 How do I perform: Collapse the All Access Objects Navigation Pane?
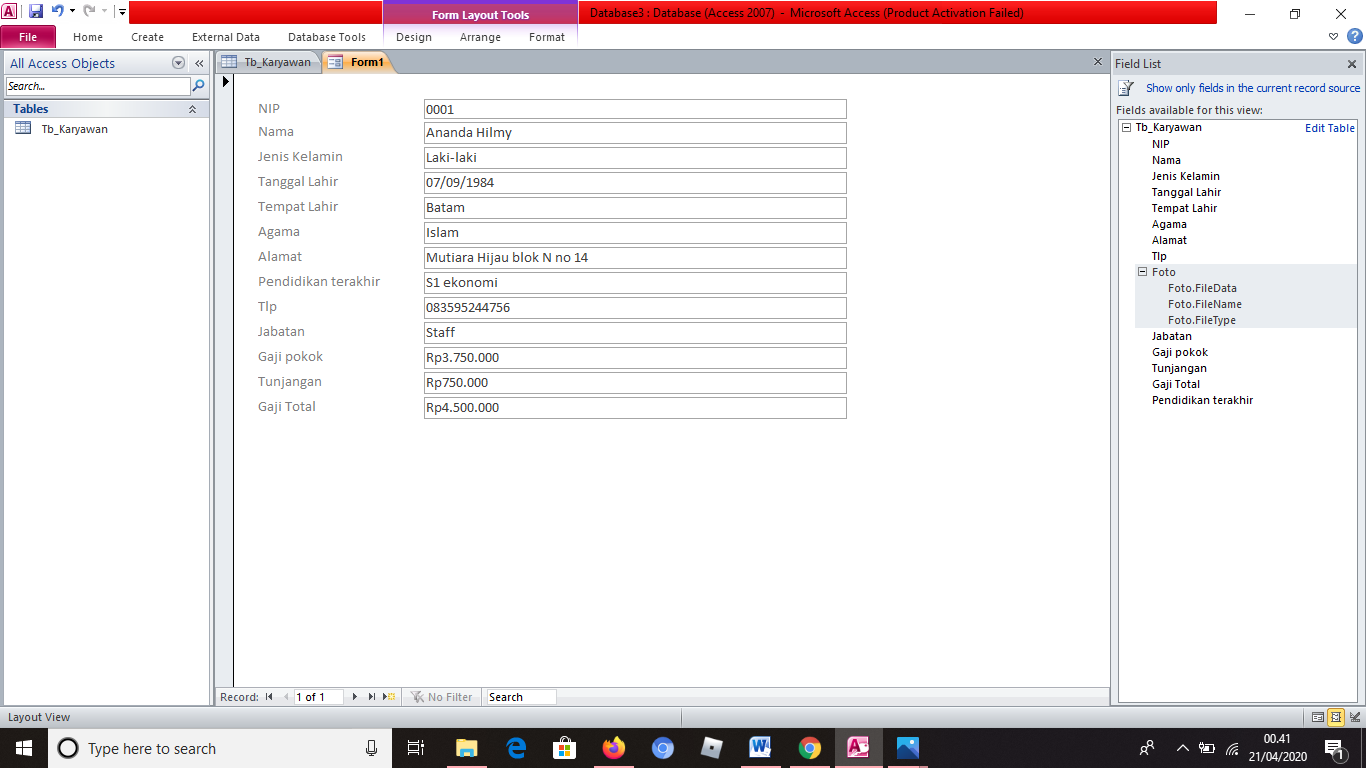pos(198,62)
